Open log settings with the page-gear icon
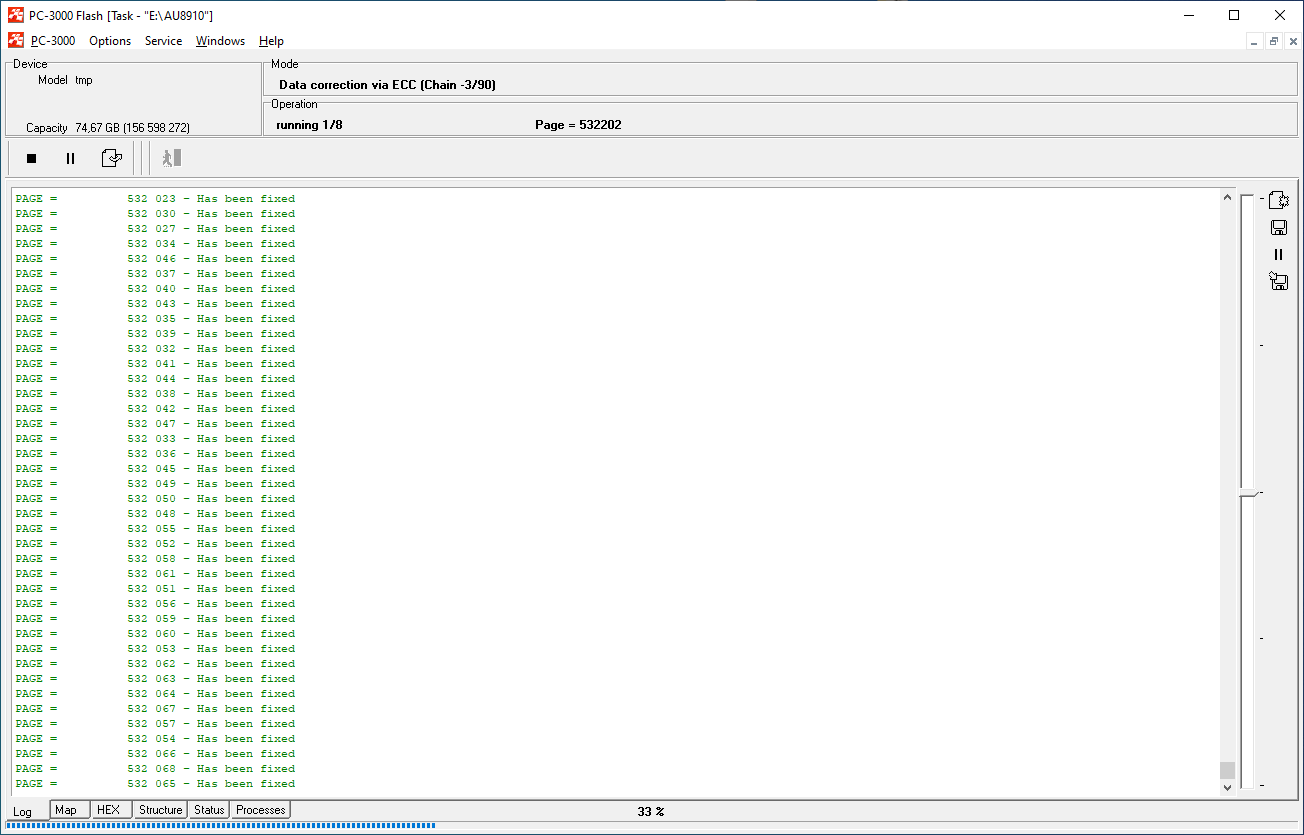Image resolution: width=1304 pixels, height=835 pixels. [x=1278, y=200]
